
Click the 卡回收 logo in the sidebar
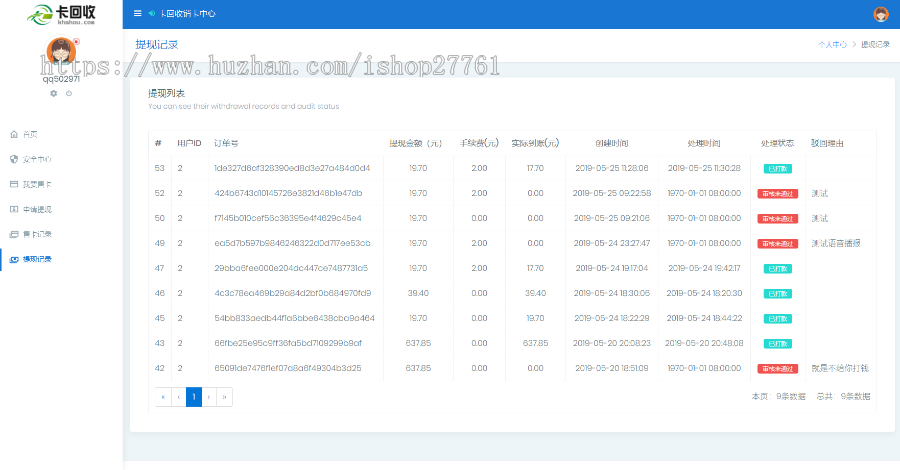tap(61, 14)
